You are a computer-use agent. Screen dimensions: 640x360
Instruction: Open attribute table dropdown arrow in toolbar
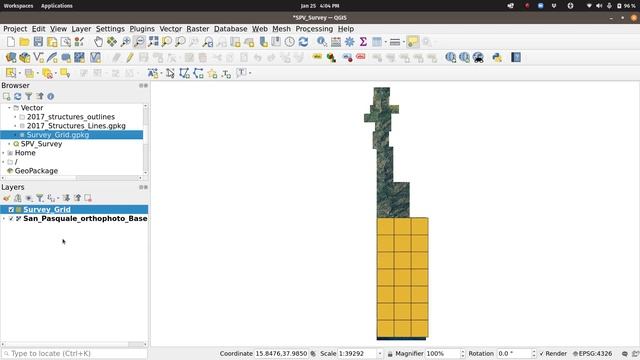tap(386, 42)
